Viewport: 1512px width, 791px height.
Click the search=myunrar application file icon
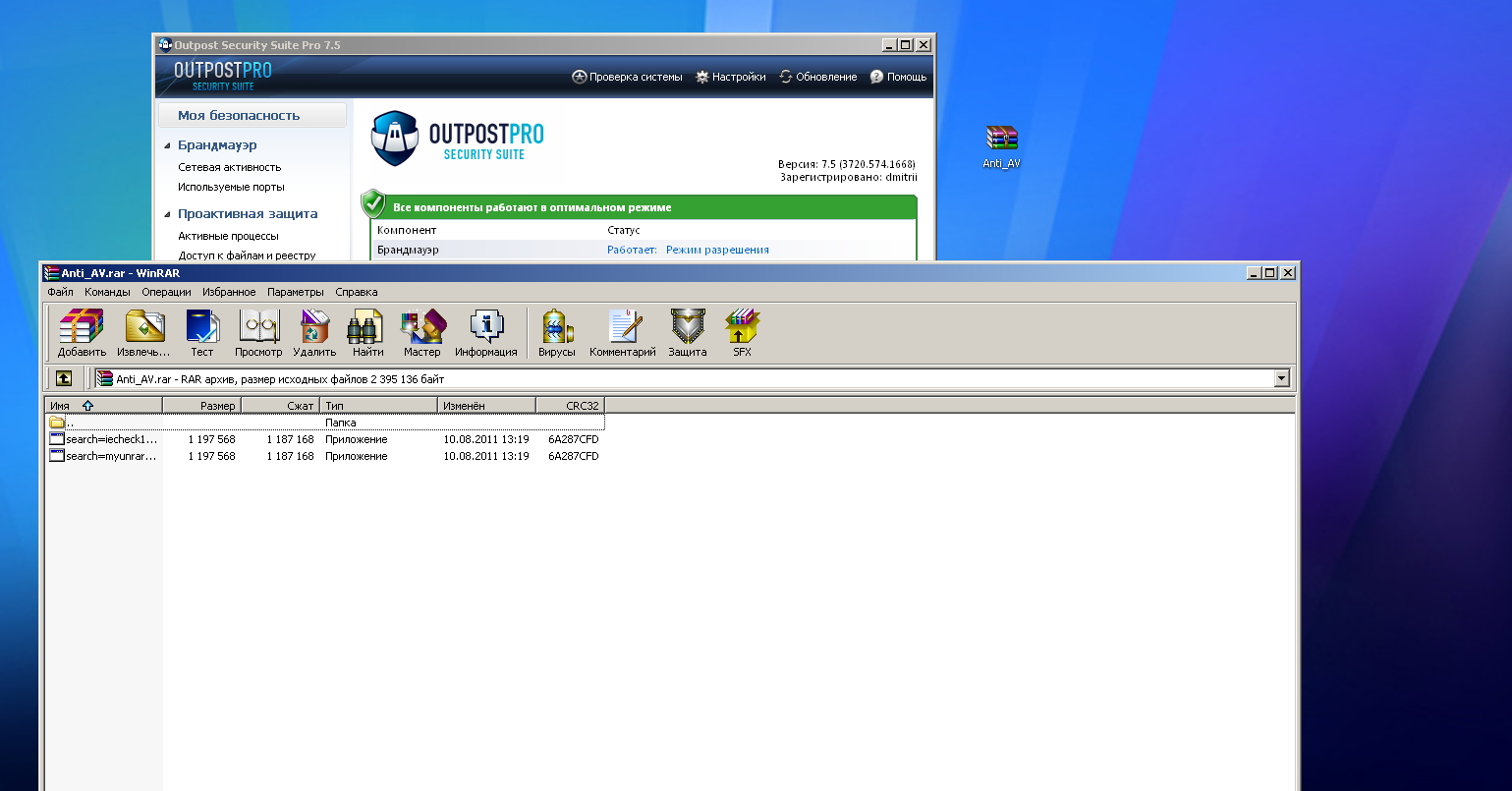point(57,456)
